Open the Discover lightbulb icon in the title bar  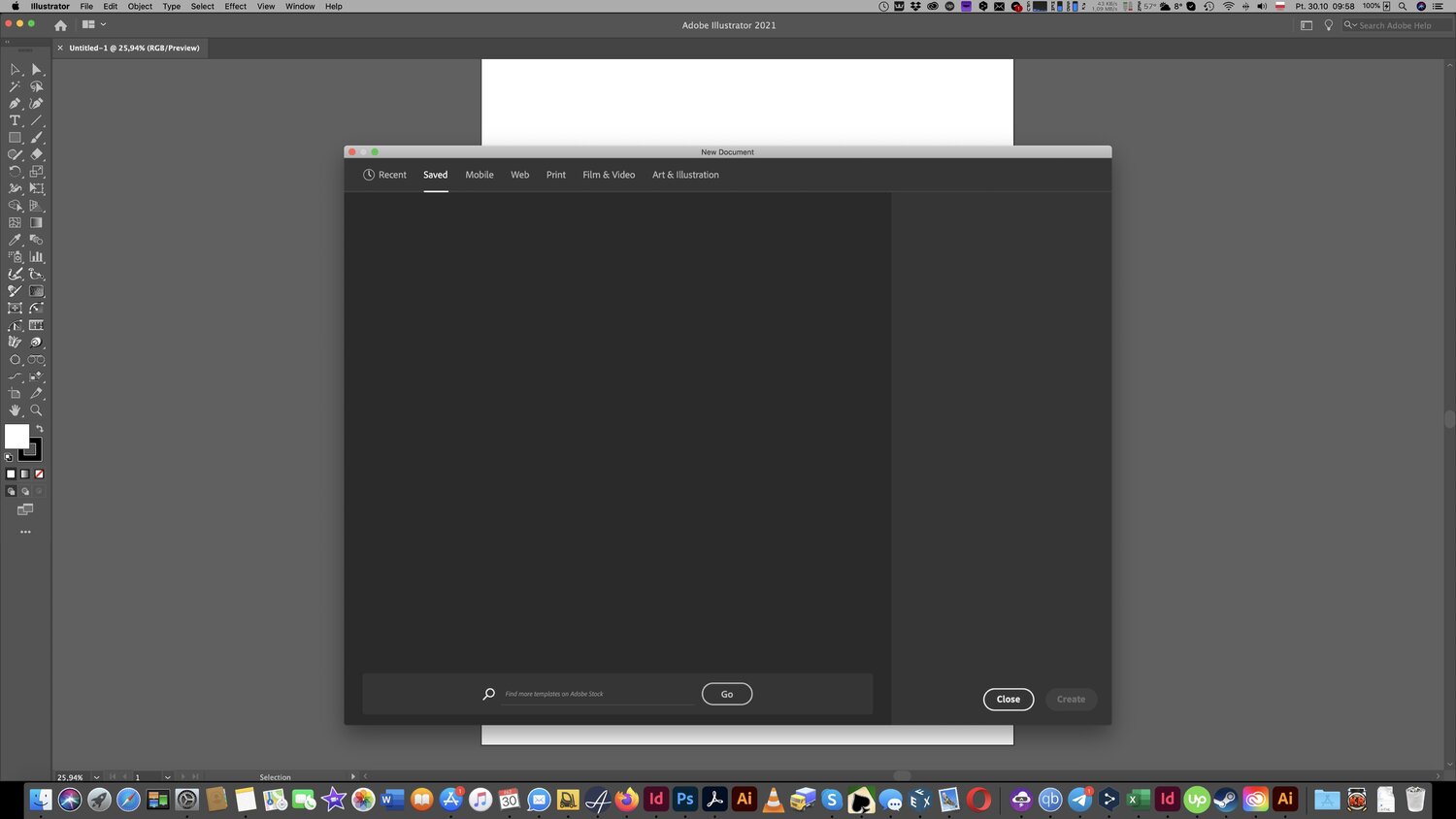click(x=1329, y=25)
